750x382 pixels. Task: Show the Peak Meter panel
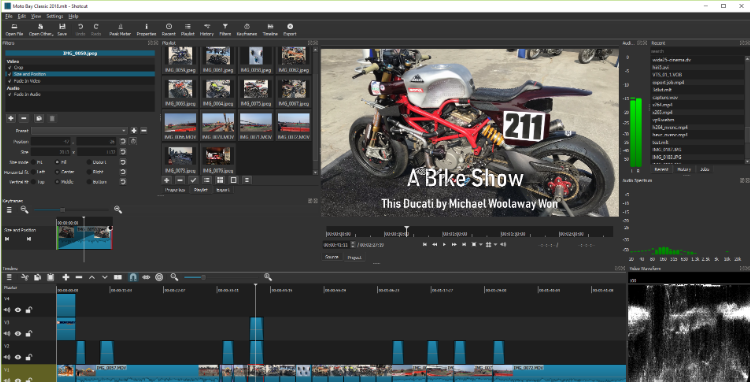point(120,30)
